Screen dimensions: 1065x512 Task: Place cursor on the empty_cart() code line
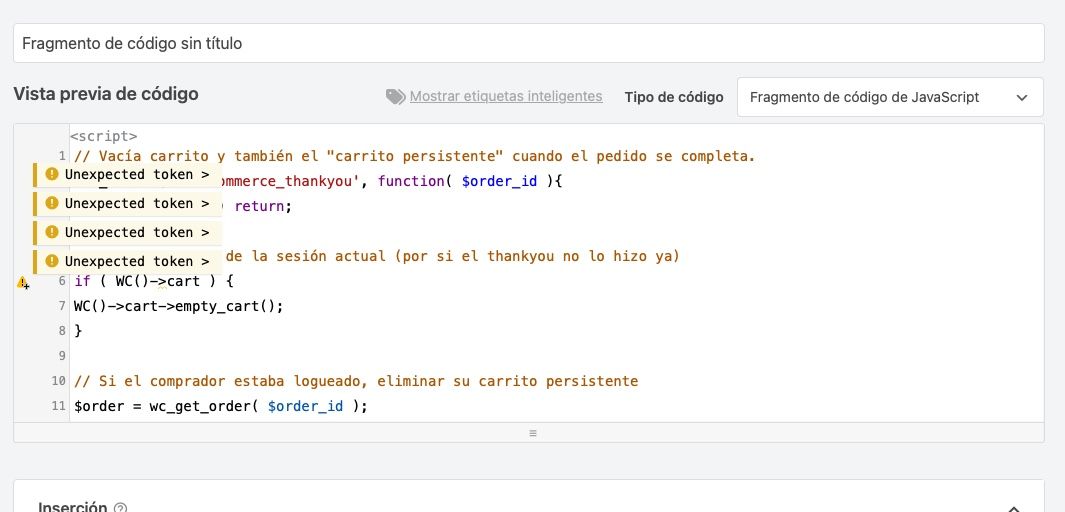180,306
